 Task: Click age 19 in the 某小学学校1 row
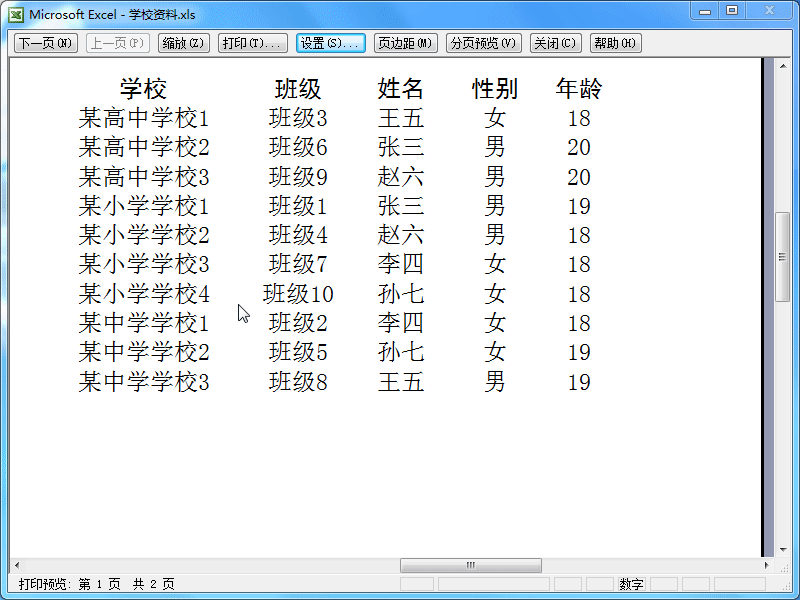tap(579, 206)
